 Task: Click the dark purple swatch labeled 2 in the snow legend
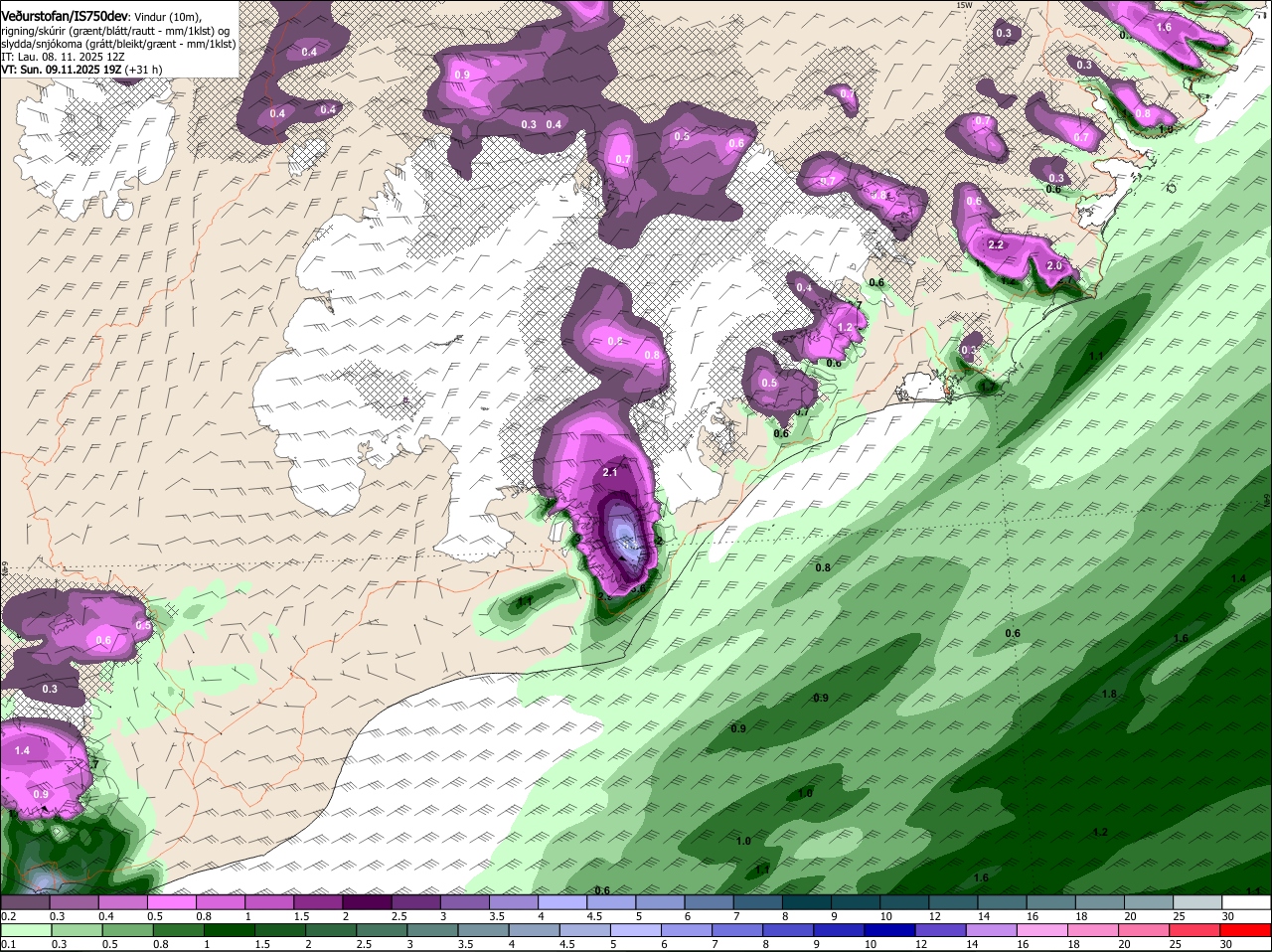[367, 902]
